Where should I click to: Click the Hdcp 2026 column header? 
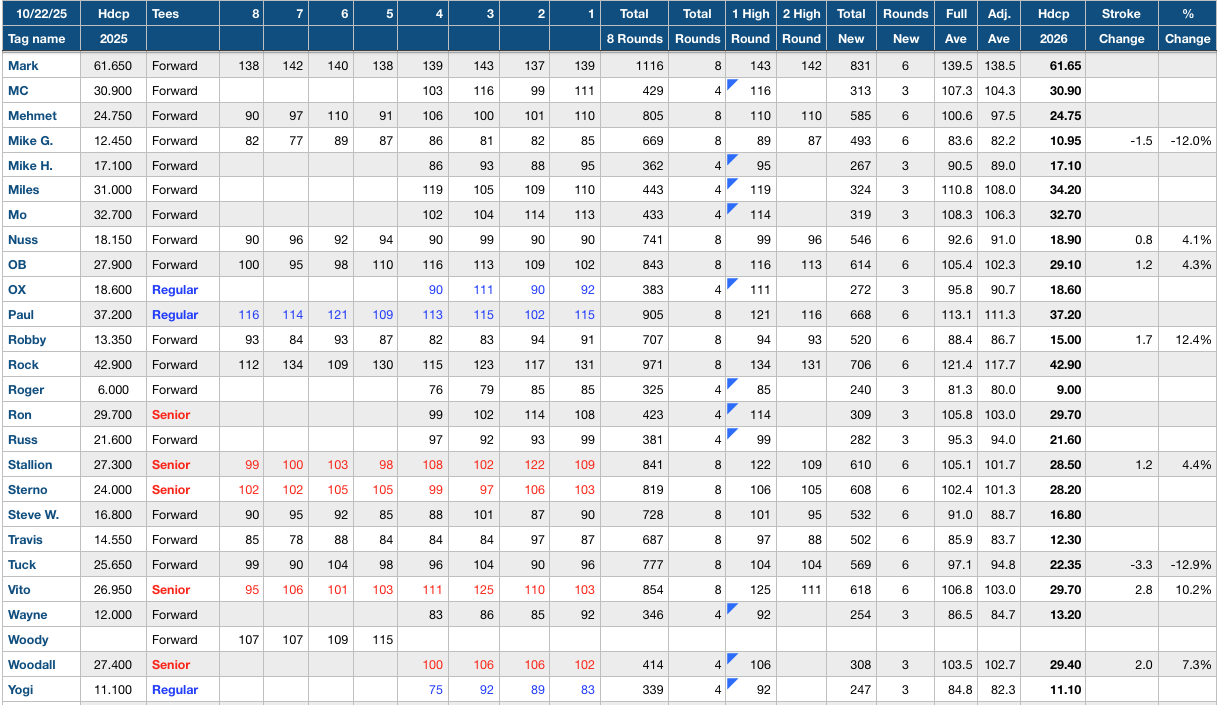(x=1053, y=27)
